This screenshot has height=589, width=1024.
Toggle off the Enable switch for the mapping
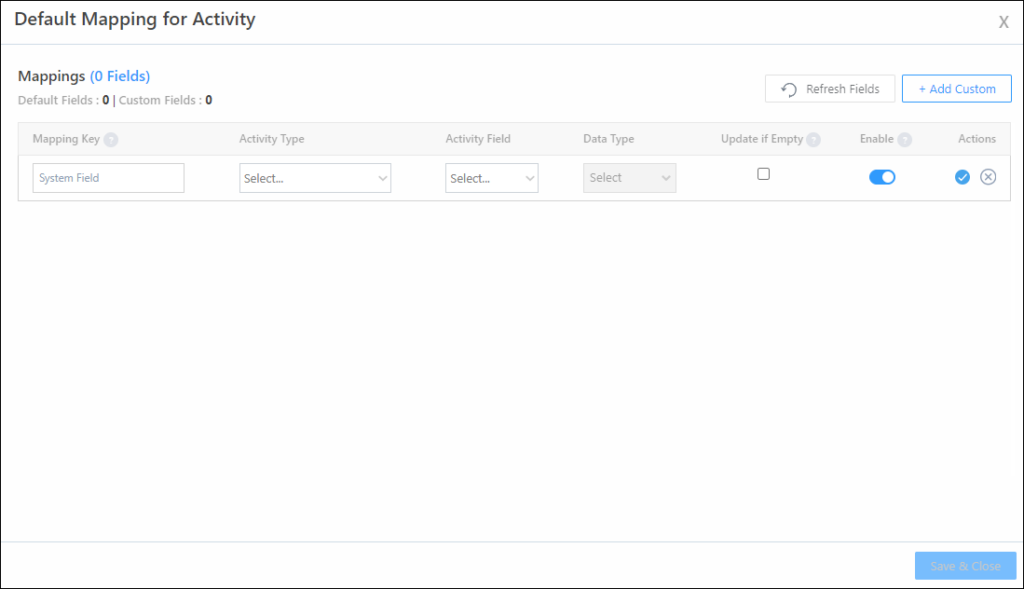[882, 176]
